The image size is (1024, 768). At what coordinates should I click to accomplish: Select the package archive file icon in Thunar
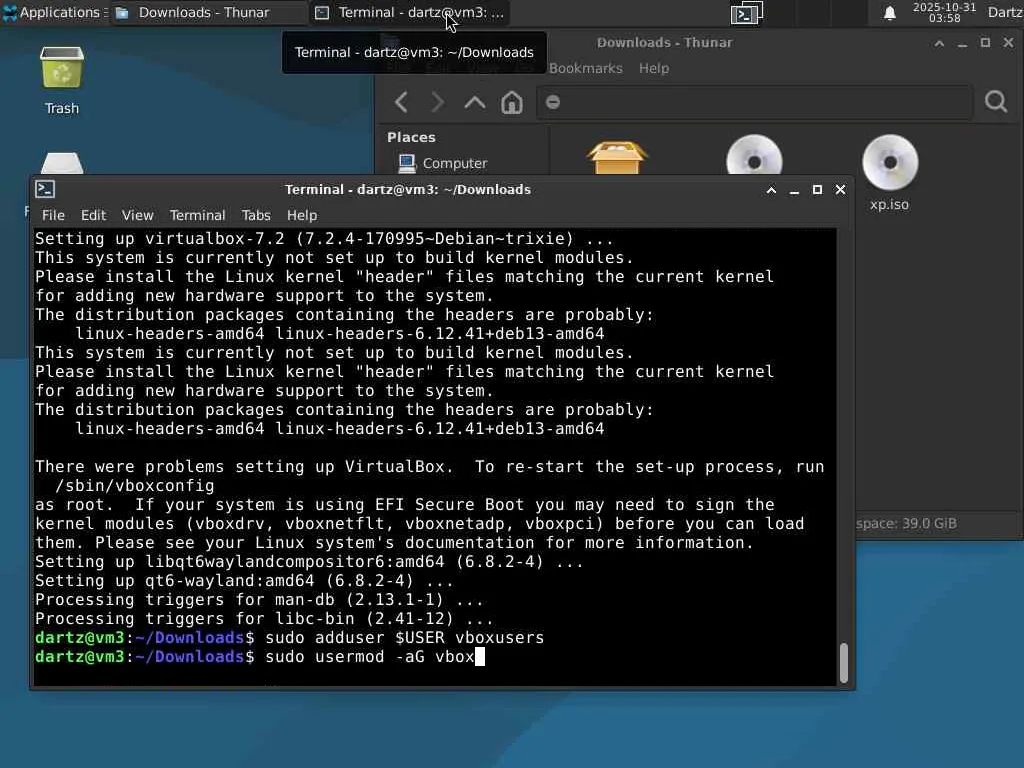[x=617, y=157]
